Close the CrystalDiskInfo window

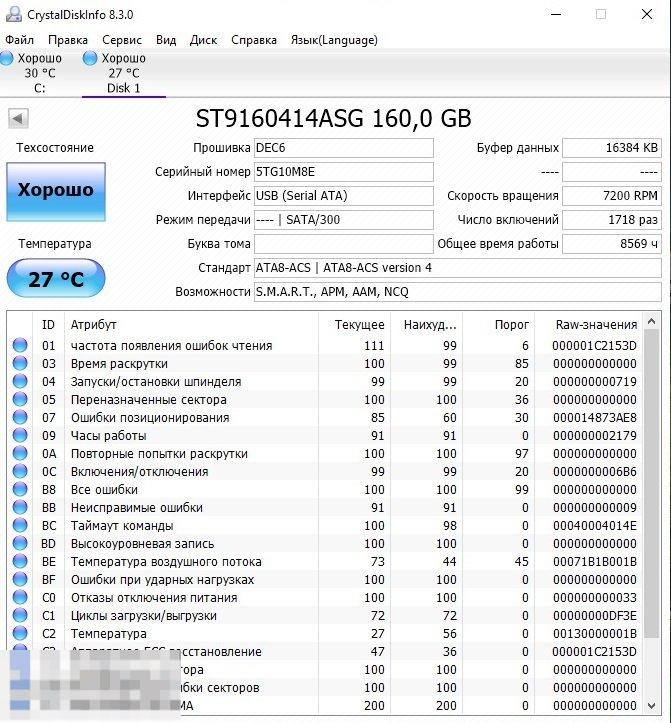click(647, 14)
